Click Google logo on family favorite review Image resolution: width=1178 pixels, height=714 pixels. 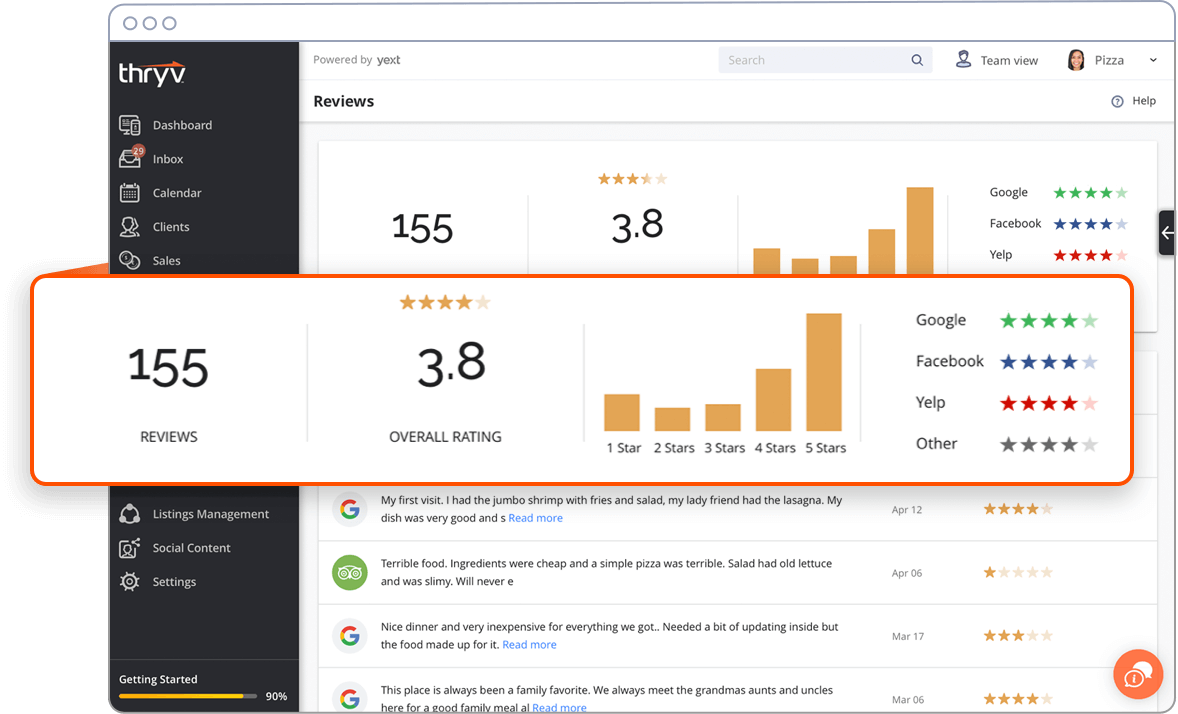tap(349, 697)
